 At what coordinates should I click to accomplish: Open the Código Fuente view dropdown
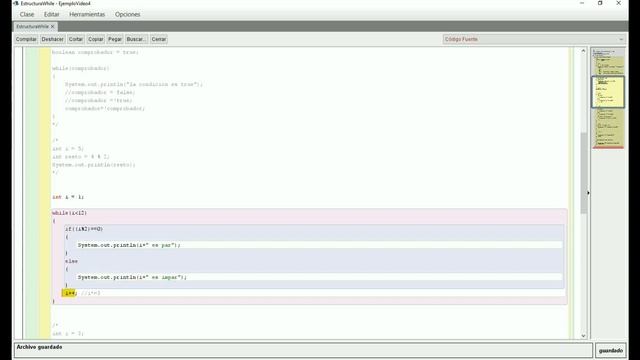pos(534,39)
